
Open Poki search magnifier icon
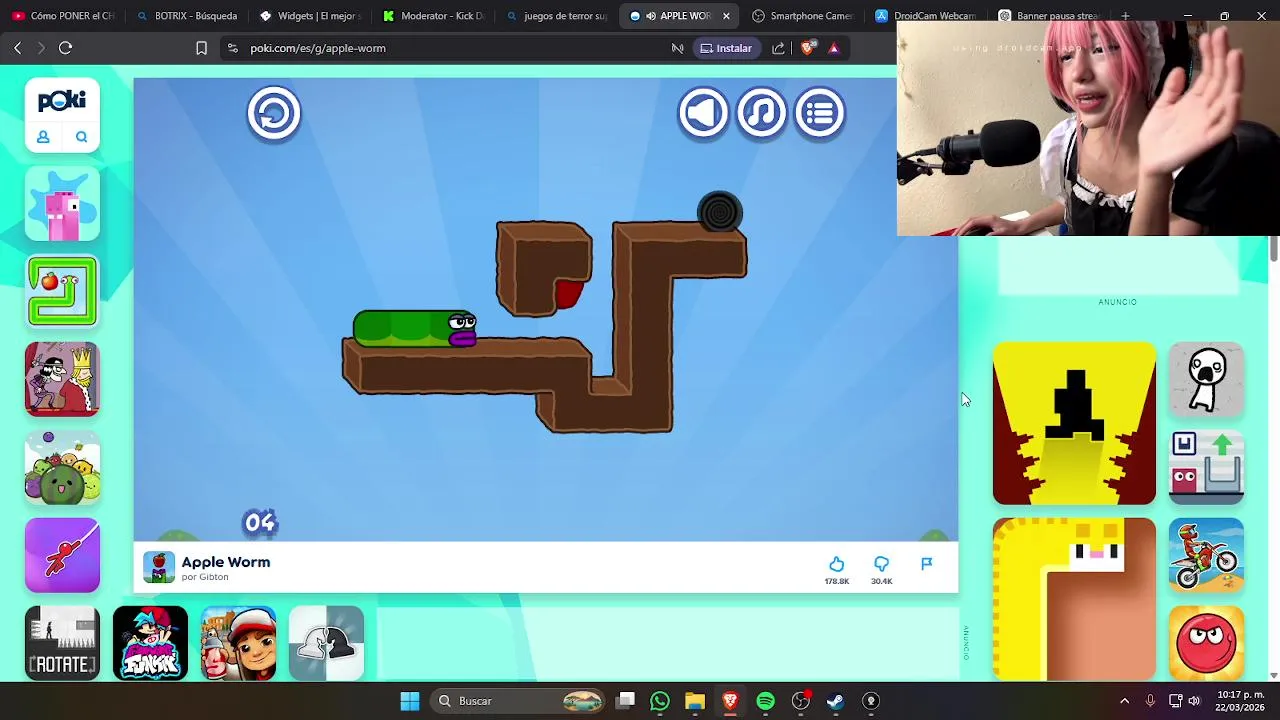[81, 137]
